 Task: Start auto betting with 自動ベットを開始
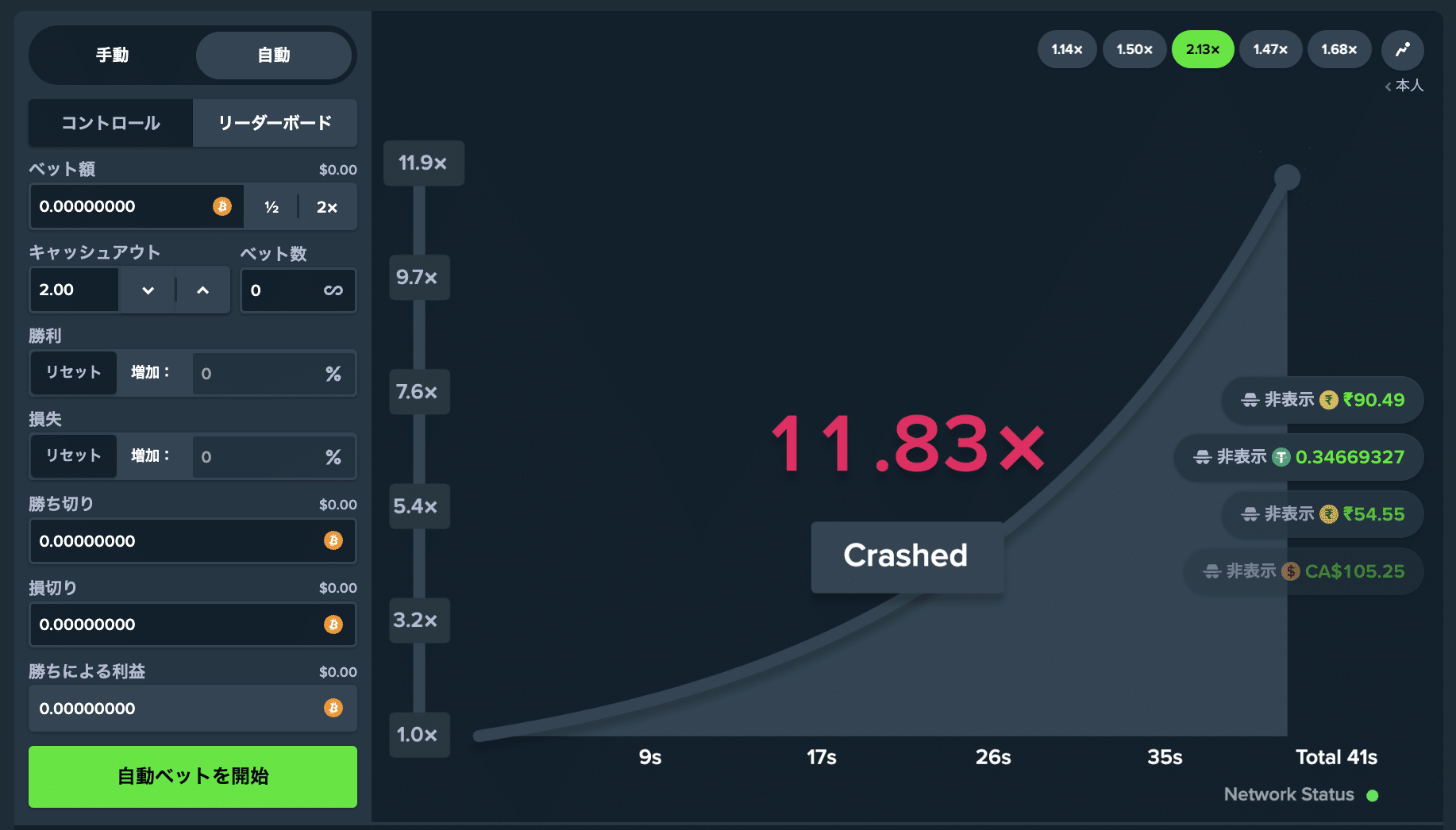tap(193, 777)
